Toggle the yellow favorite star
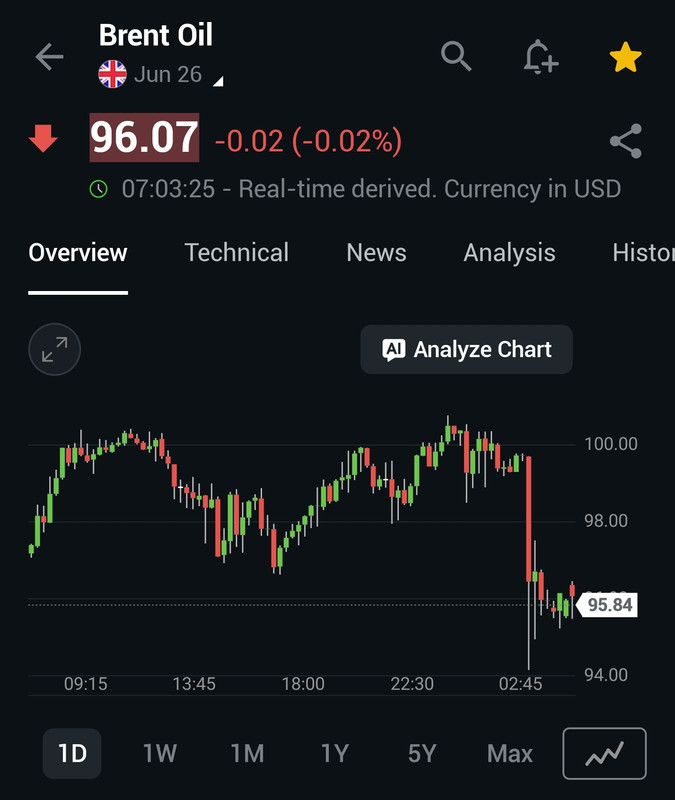Screen dimensions: 675x800 [x=626, y=57]
